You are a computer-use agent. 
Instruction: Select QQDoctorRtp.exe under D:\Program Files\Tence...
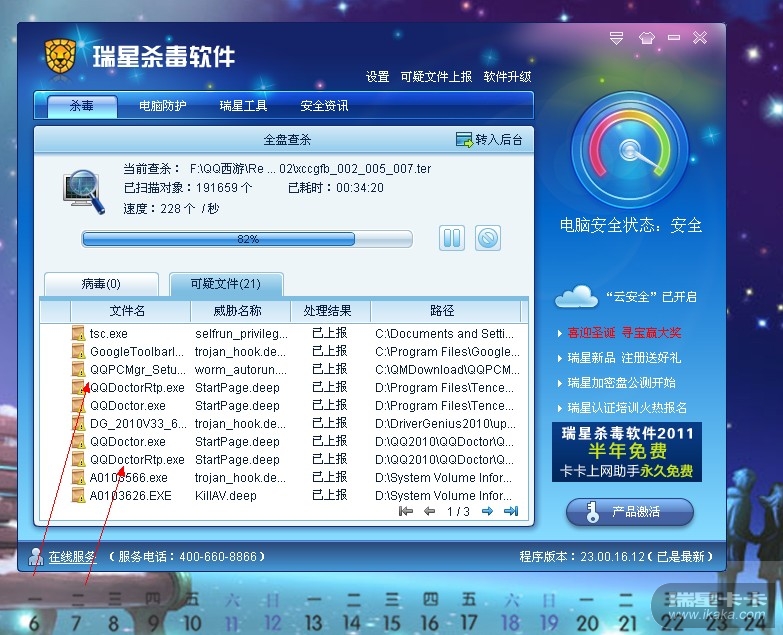pyautogui.click(x=137, y=387)
